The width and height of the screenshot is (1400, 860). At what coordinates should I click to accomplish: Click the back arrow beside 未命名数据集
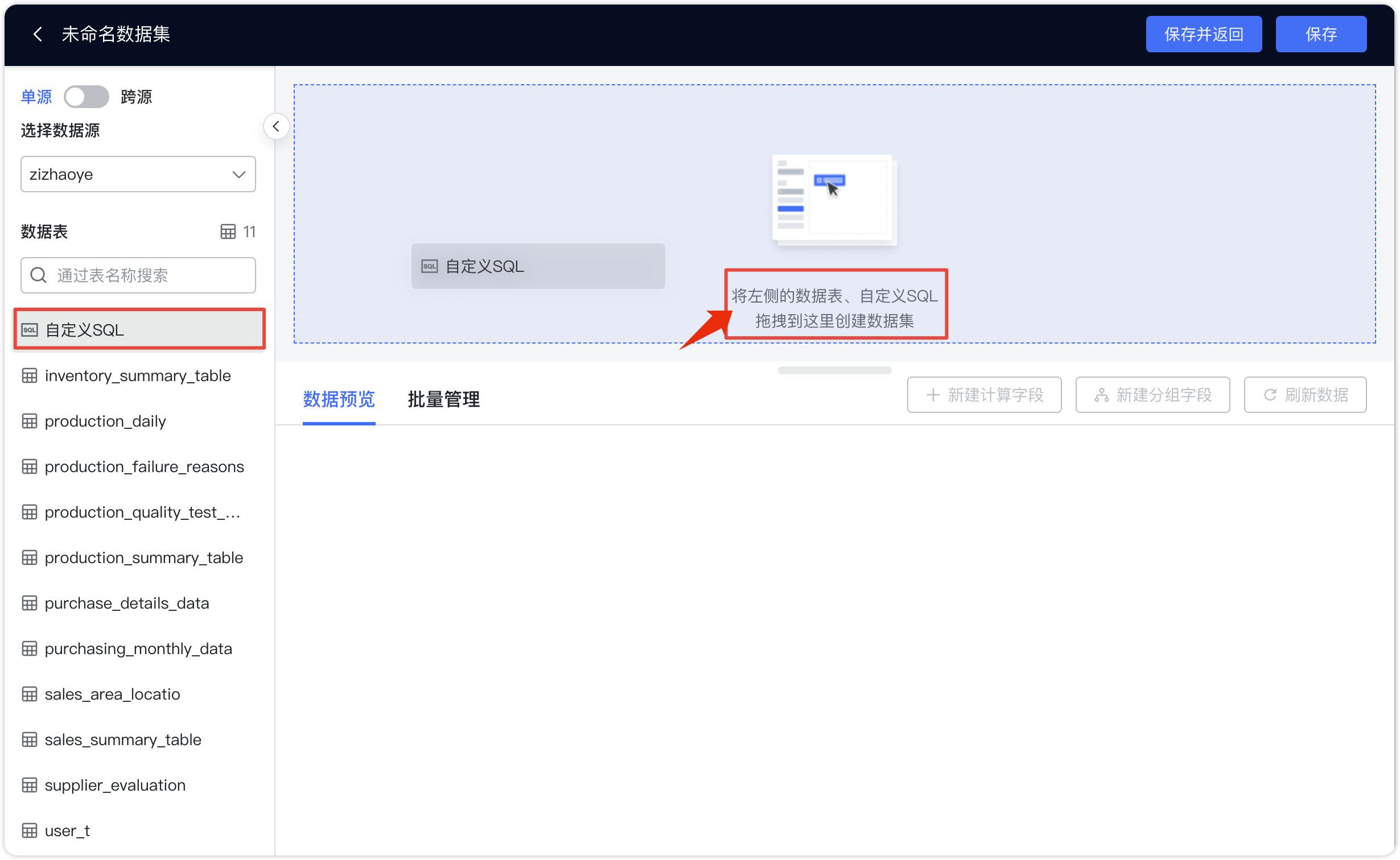tap(38, 34)
